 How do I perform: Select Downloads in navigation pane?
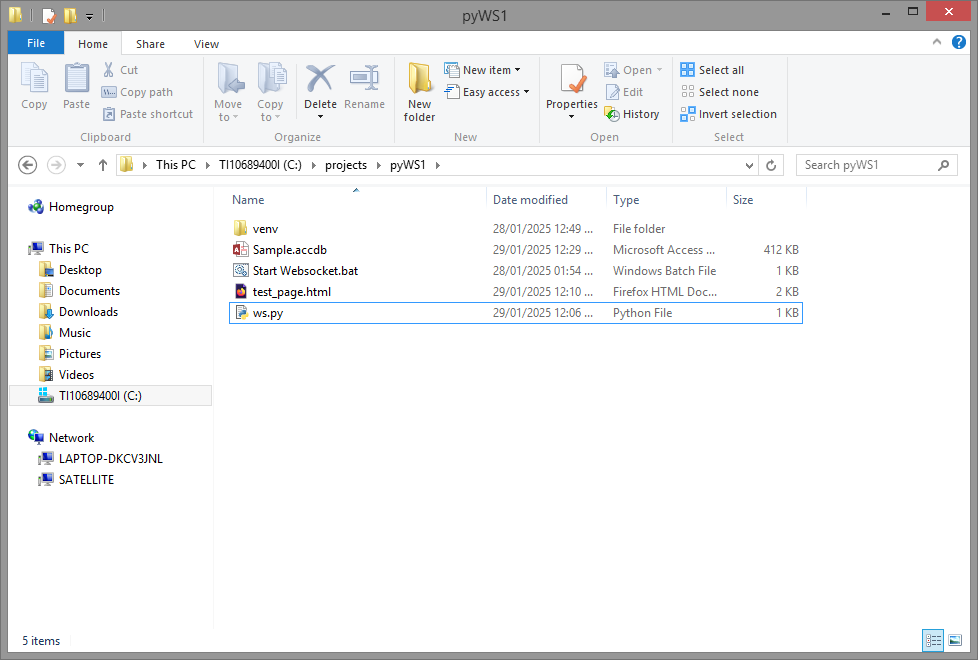tap(79, 312)
